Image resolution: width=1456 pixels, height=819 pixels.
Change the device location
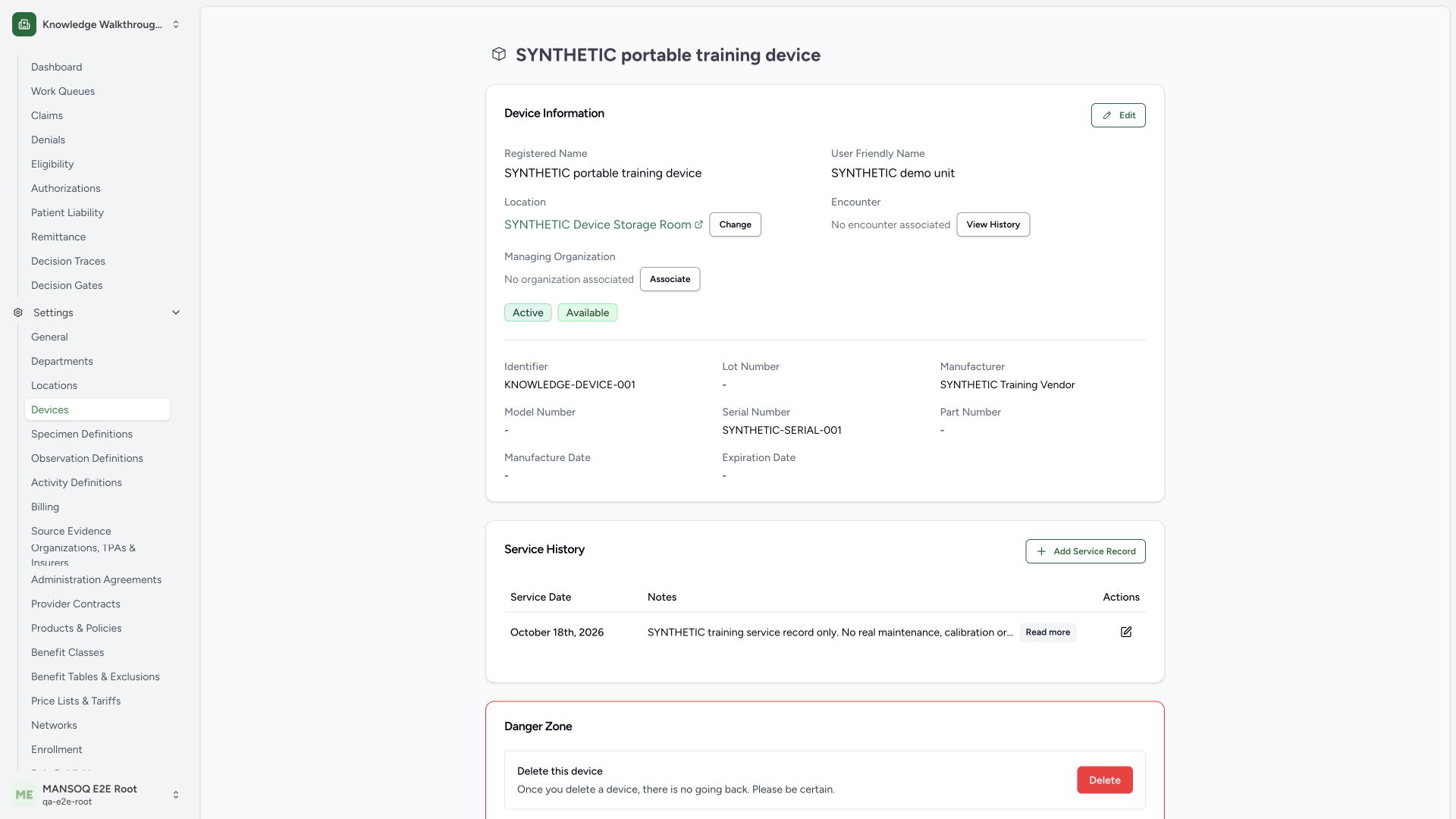coord(735,224)
